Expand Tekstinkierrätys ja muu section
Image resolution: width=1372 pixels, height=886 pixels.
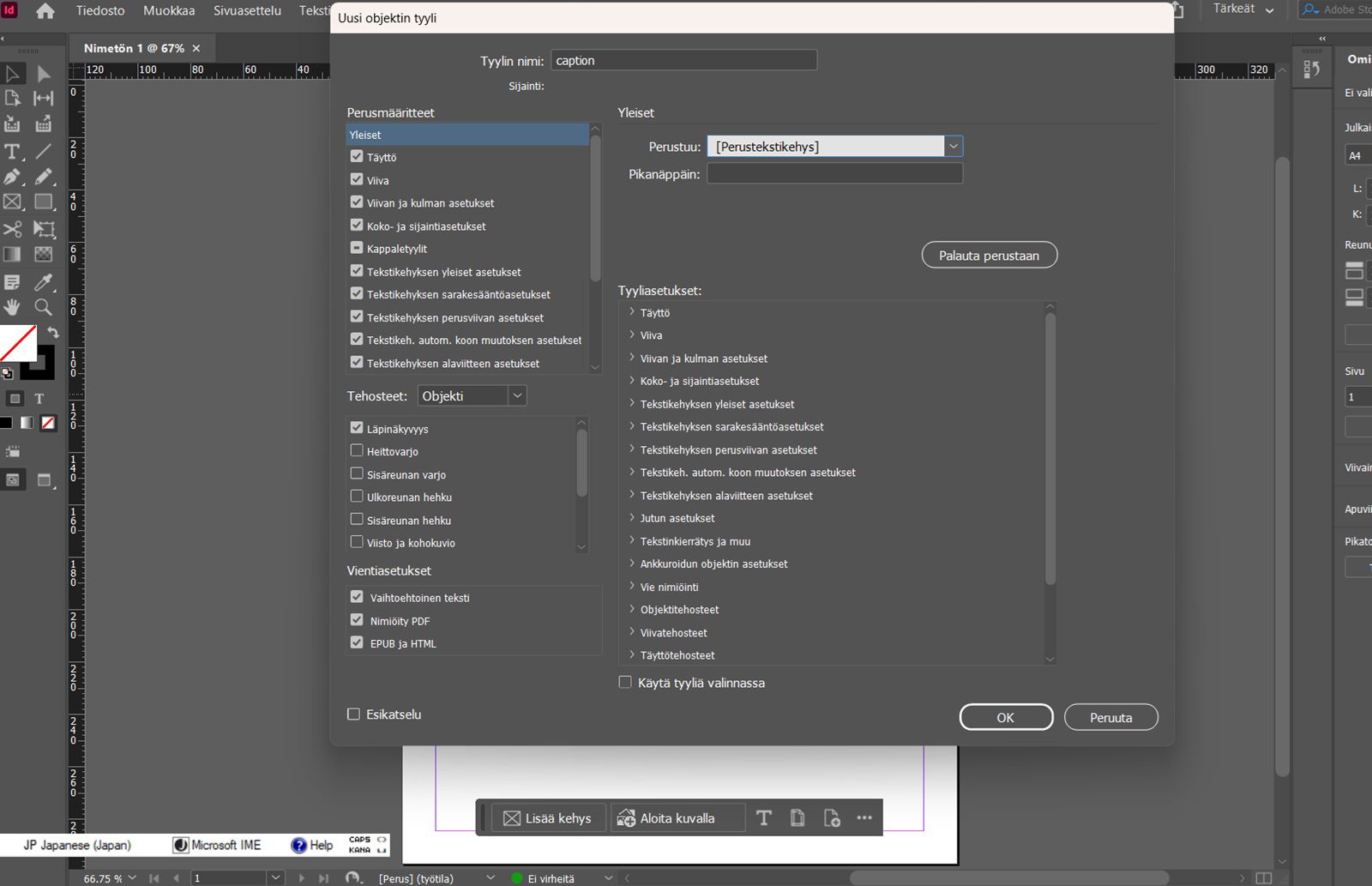(x=632, y=541)
